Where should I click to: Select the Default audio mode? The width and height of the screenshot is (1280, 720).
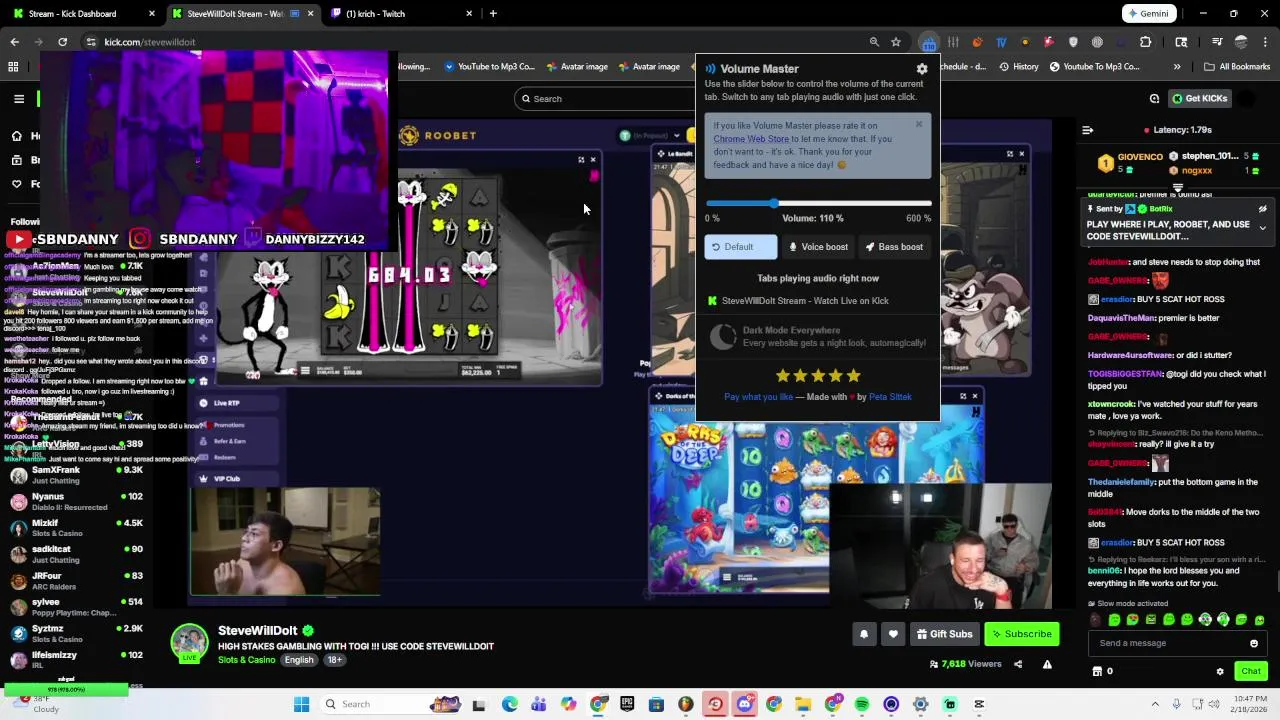click(740, 247)
